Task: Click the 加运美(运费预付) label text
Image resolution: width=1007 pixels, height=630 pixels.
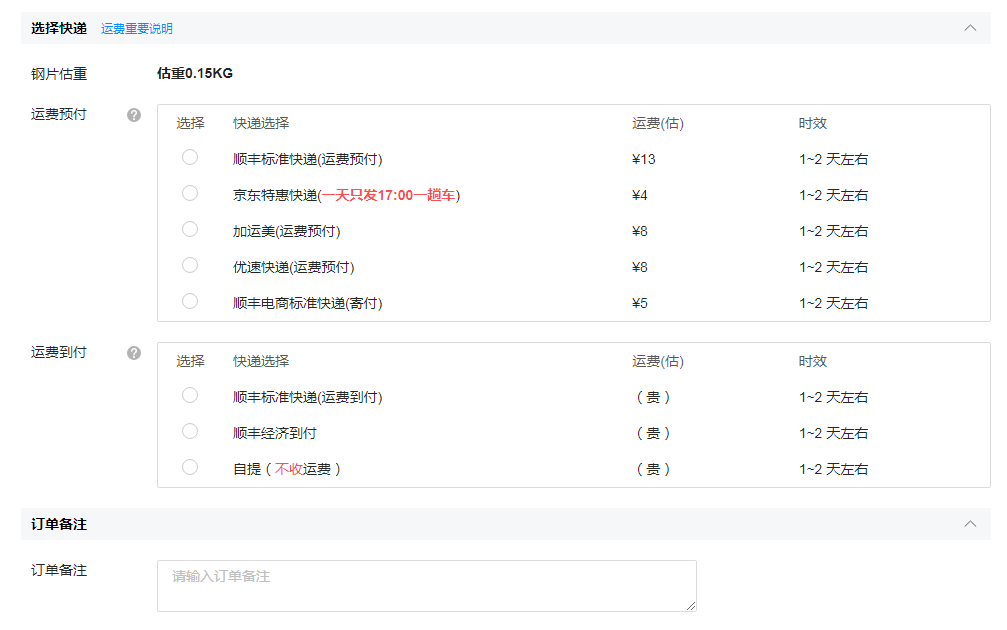Action: pyautogui.click(x=286, y=231)
